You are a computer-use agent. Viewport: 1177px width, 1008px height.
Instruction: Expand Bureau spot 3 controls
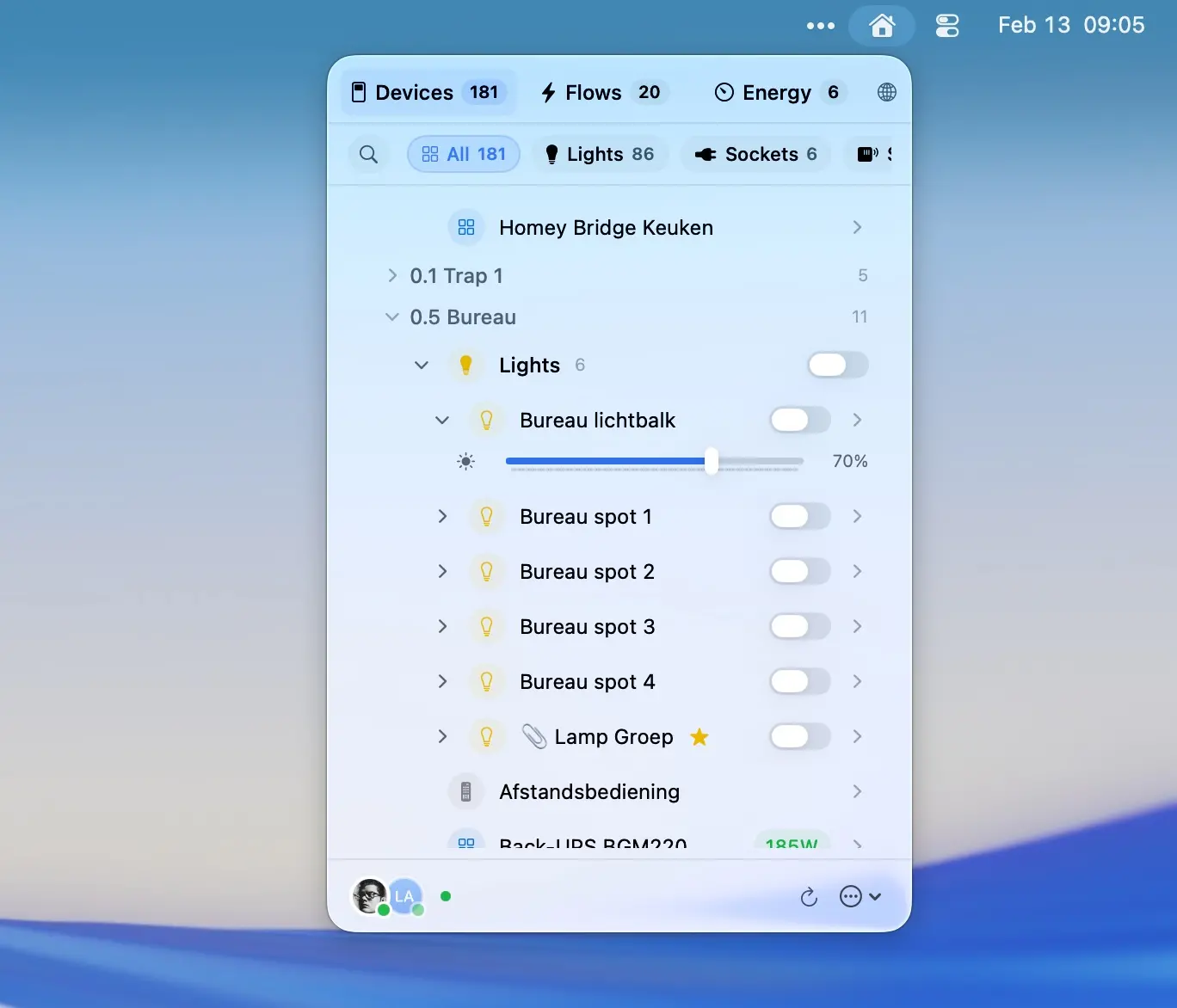pos(442,626)
